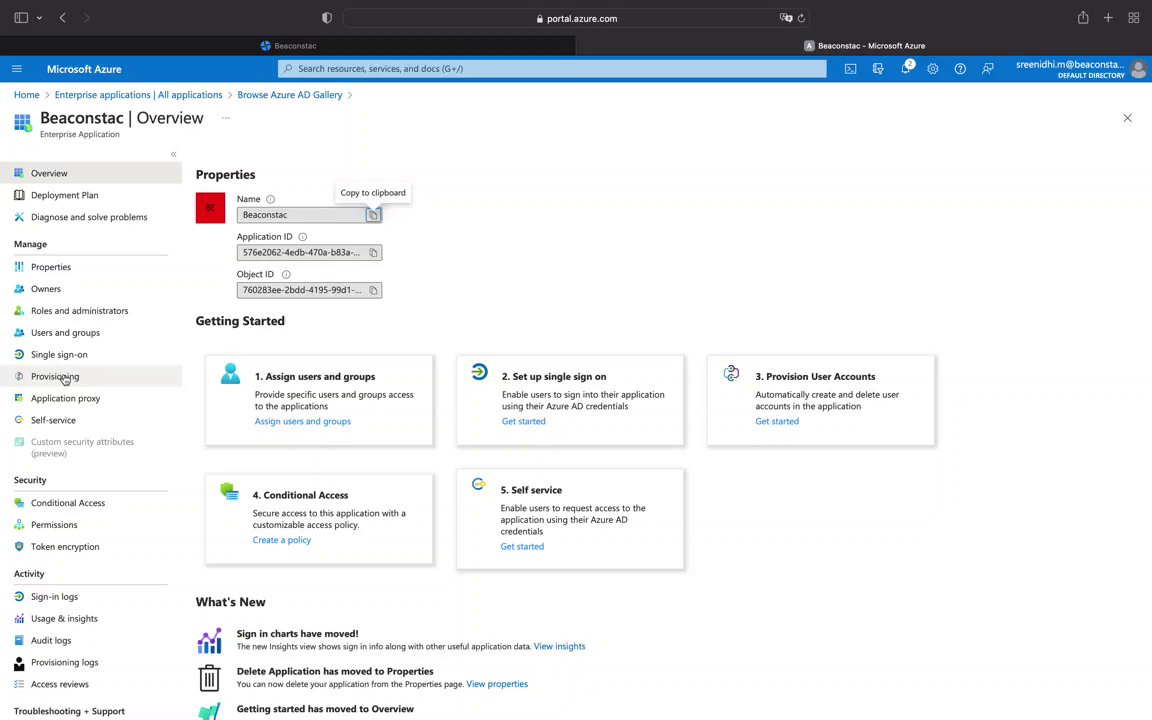Open the ellipsis more options next to Overview title
Screen dimensions: 1152x720
226,118
